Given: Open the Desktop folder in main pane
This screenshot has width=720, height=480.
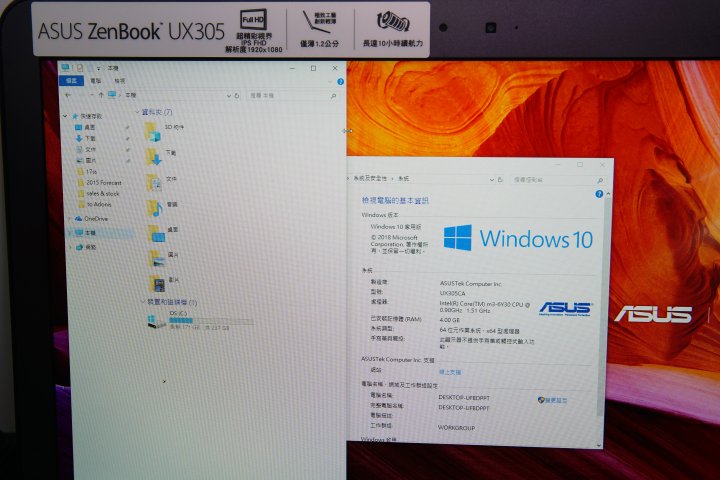Looking at the screenshot, I should 156,233.
